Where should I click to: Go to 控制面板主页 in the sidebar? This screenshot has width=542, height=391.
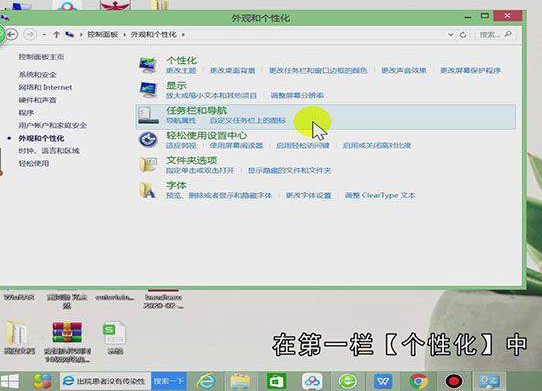click(x=41, y=57)
